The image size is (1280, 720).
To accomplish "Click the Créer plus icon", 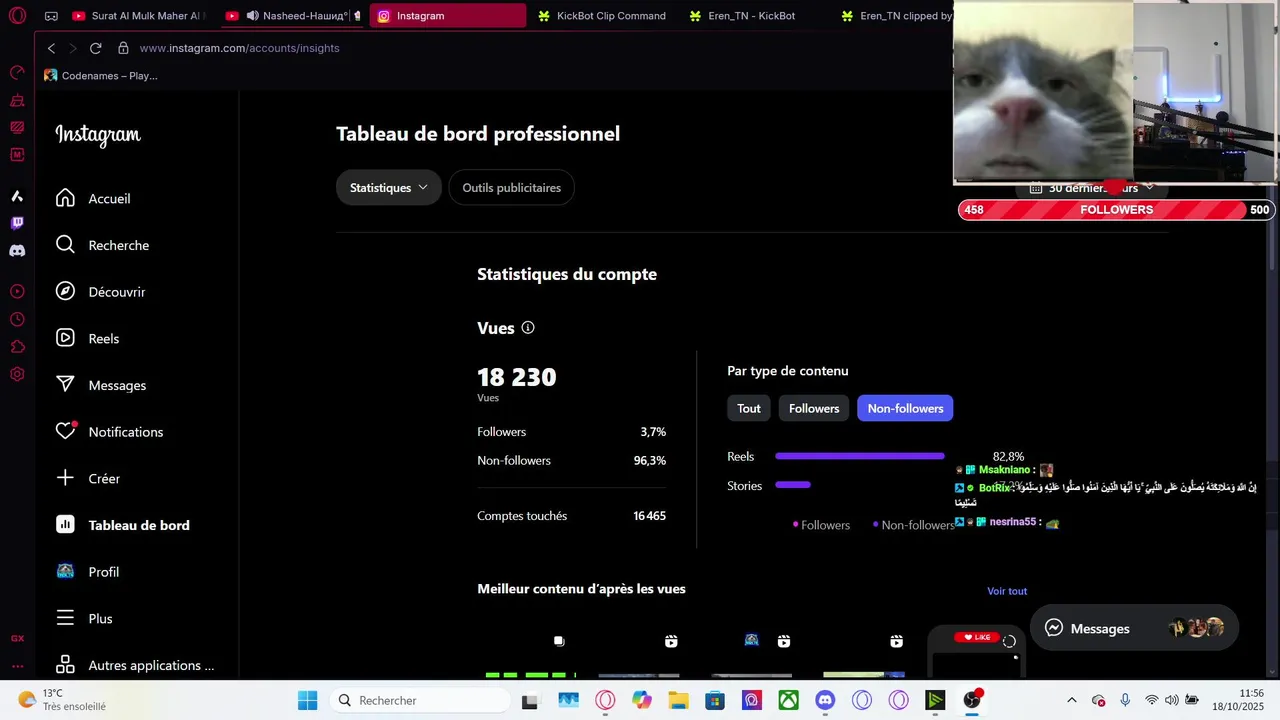I will coord(65,478).
